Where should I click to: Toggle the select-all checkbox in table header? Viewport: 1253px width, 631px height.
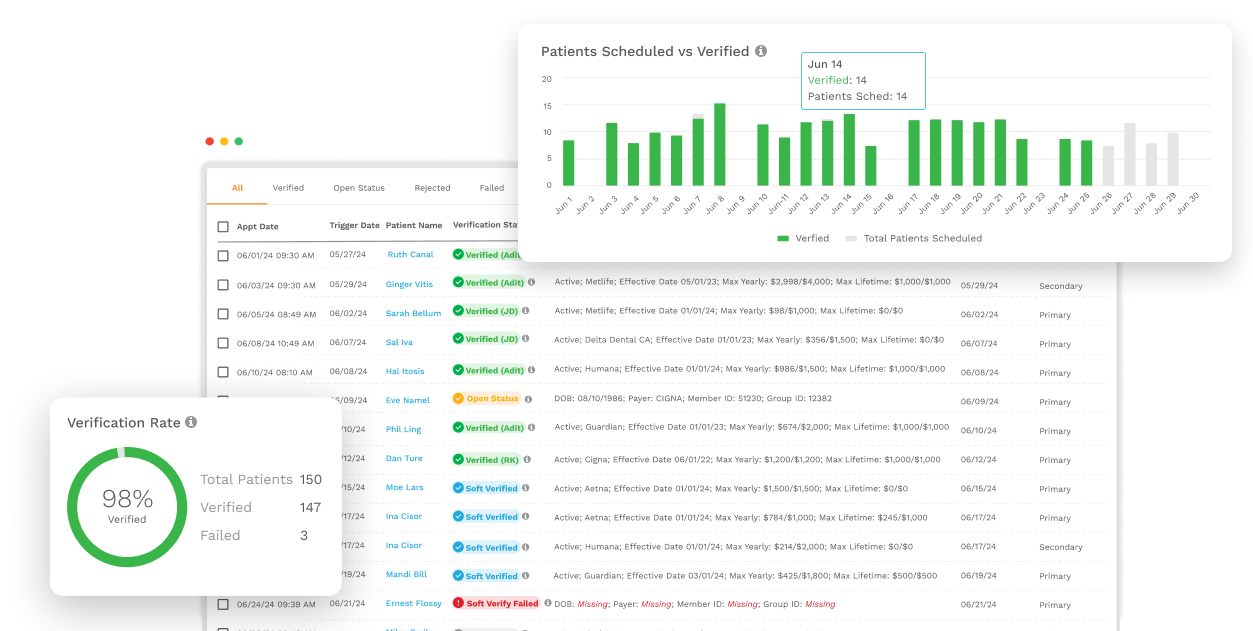coord(223,227)
